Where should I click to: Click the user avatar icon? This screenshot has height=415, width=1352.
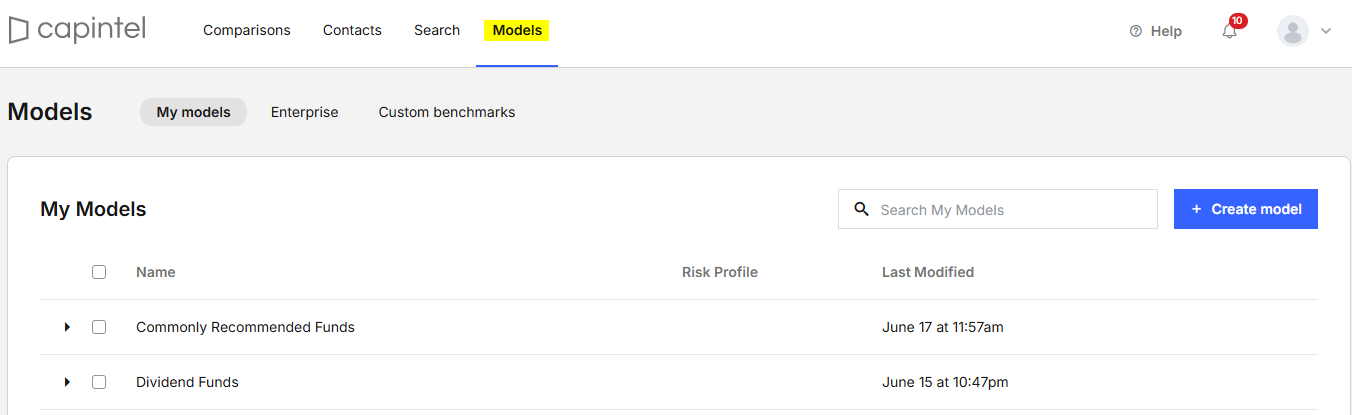click(x=1293, y=31)
